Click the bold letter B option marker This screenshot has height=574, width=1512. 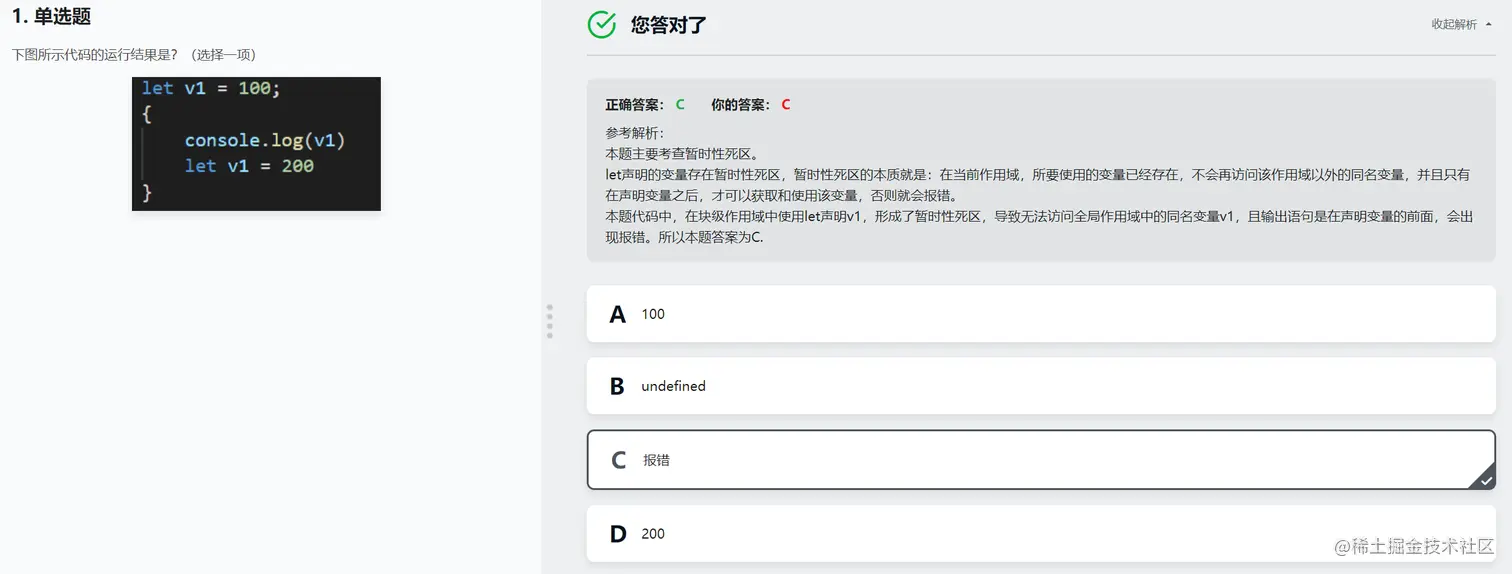click(617, 386)
